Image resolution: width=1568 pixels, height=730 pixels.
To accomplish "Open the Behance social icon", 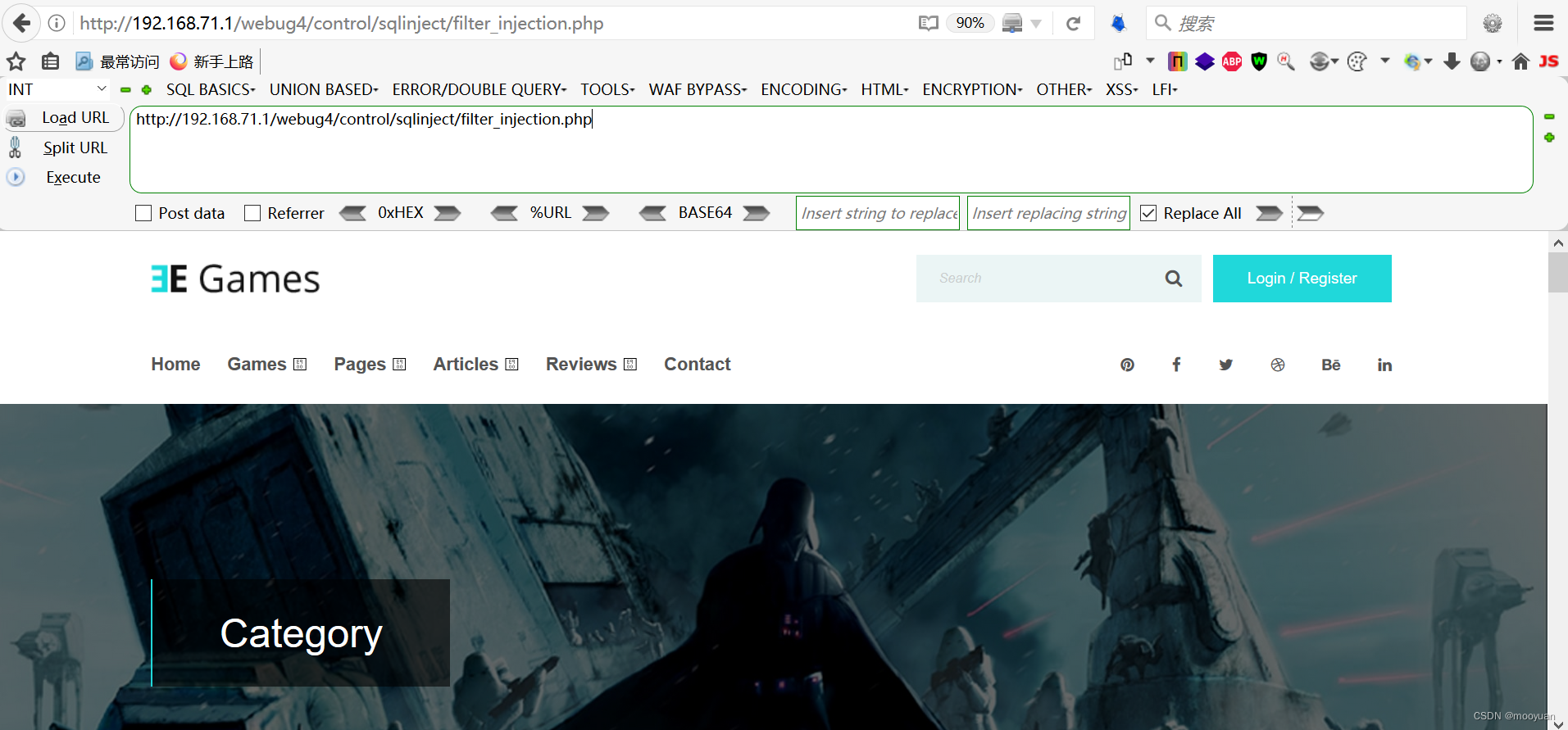I will coord(1331,365).
